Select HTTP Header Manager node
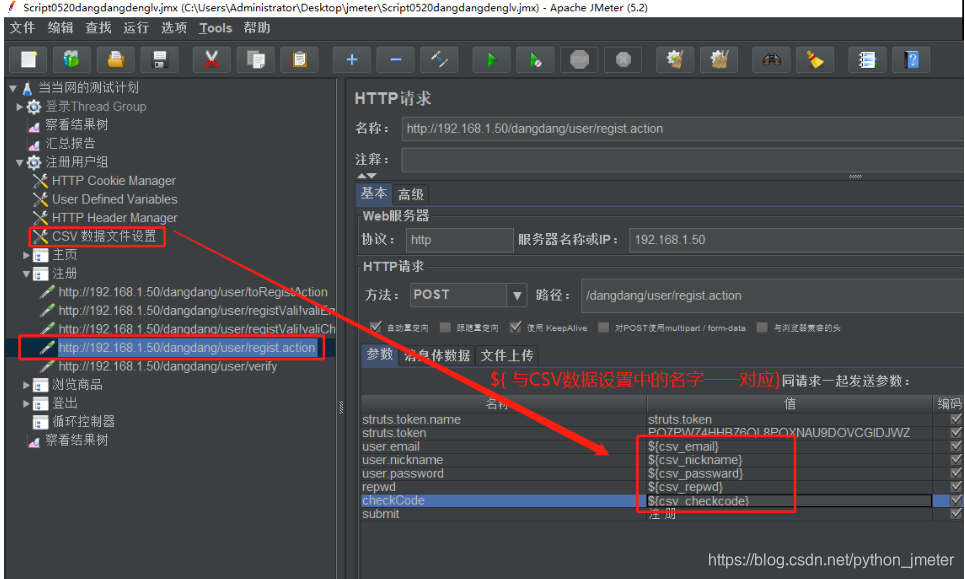Screen dimensions: 965x579 (x=114, y=218)
